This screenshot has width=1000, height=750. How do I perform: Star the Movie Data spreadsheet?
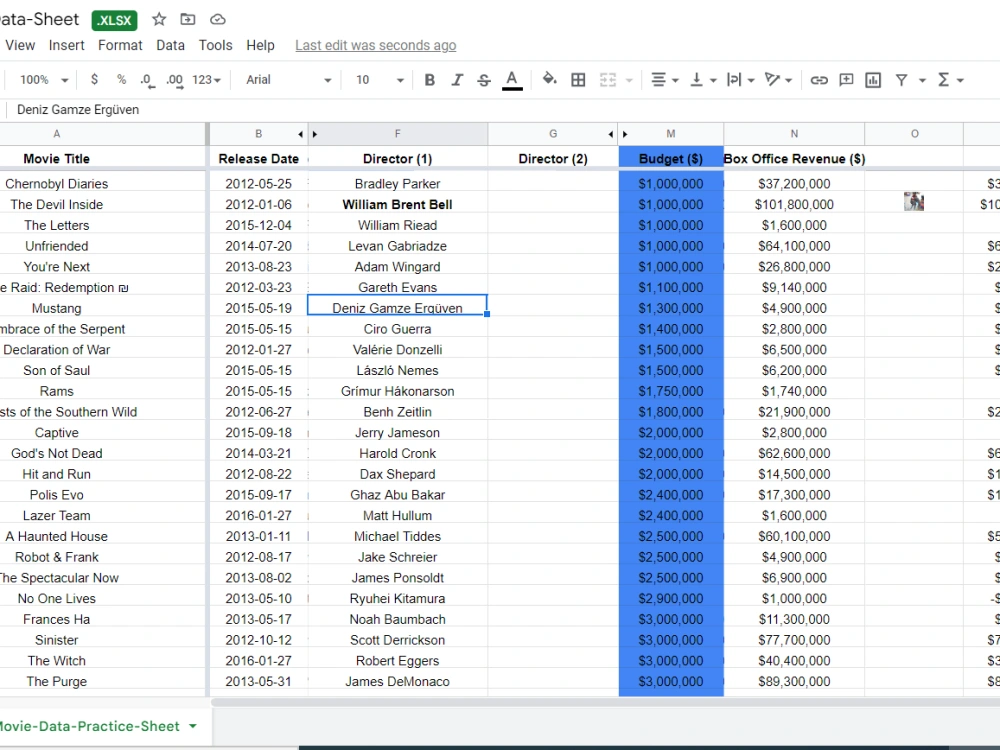pos(158,19)
